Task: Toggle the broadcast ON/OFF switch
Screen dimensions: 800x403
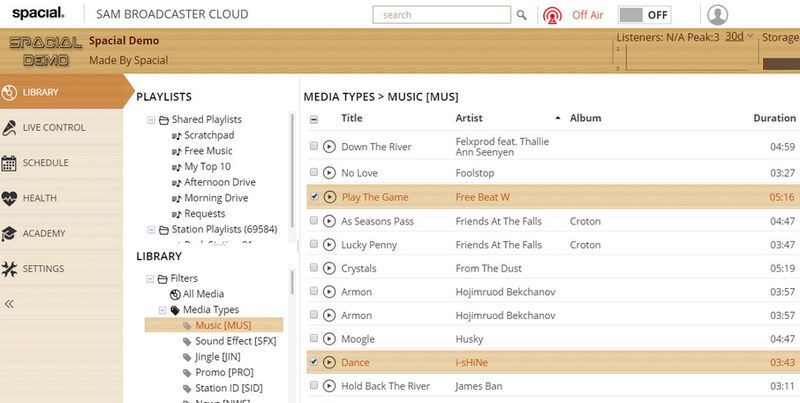Action: click(x=644, y=15)
